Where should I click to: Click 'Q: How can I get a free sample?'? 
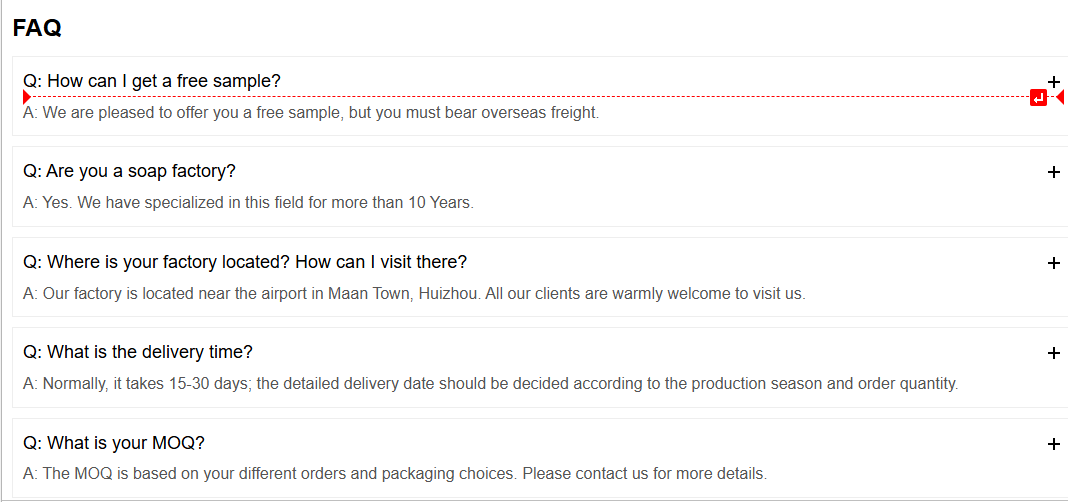152,80
